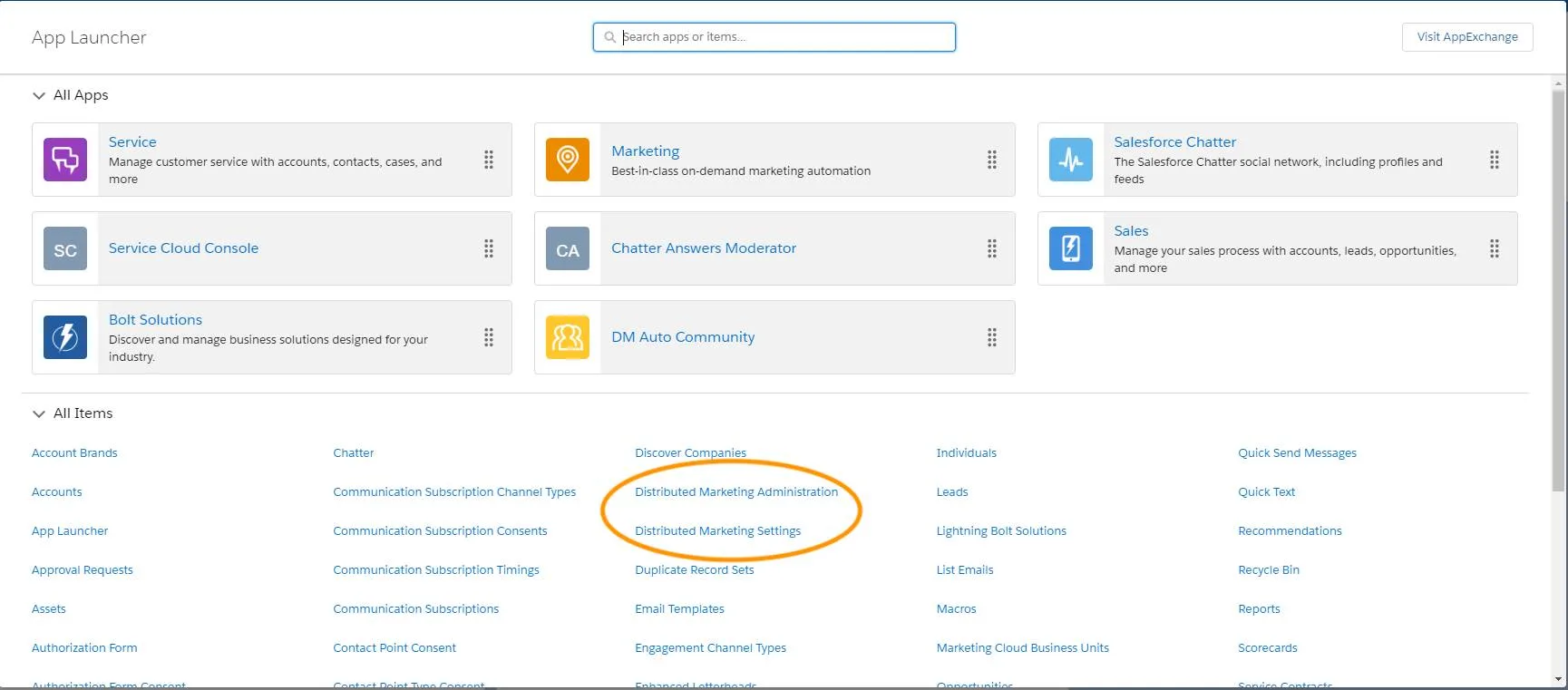
Task: Open the Leads item
Action: 951,492
